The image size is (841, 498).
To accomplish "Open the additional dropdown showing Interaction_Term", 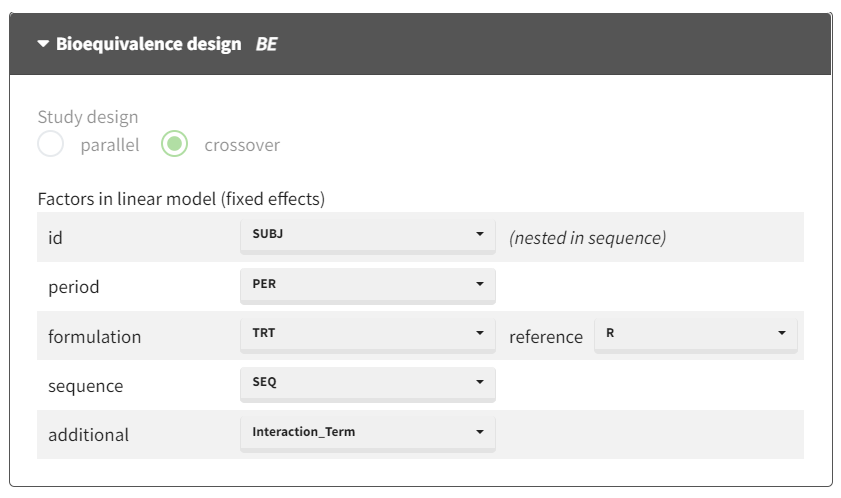I will click(366, 433).
